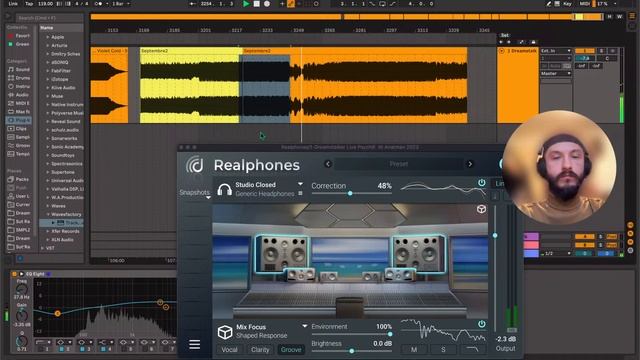Open the Realphones hamburger menu
Screen dimensions: 640x360
[195, 344]
